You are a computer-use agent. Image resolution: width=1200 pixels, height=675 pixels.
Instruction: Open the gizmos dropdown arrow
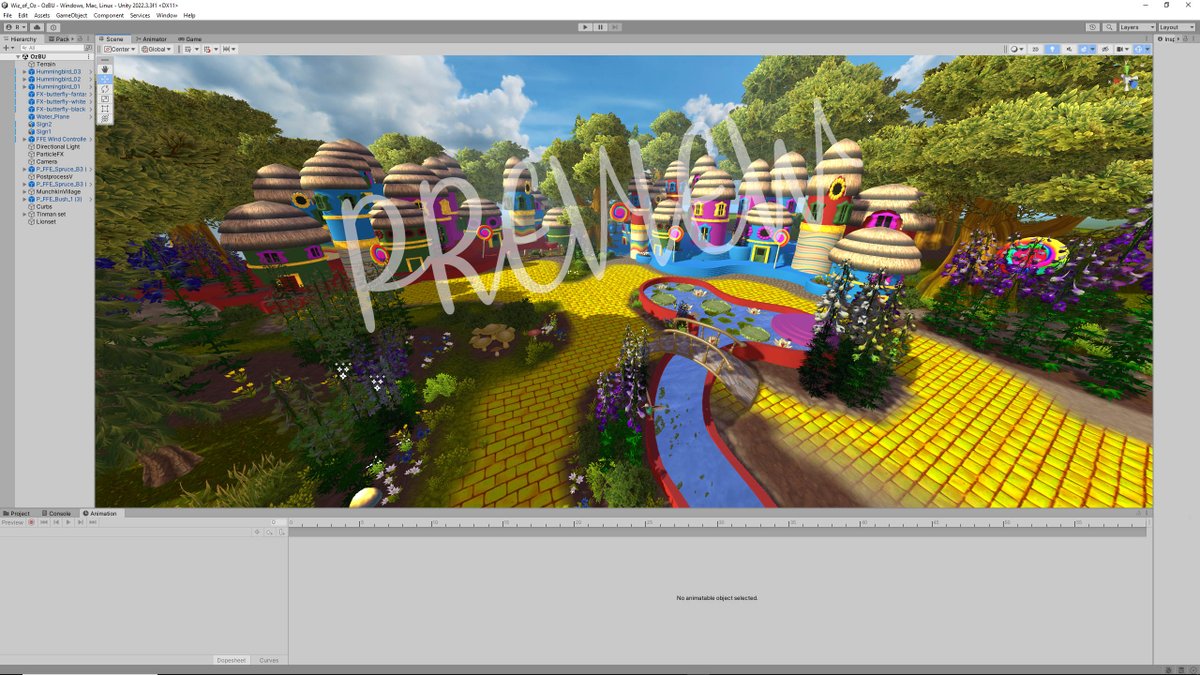(1147, 49)
